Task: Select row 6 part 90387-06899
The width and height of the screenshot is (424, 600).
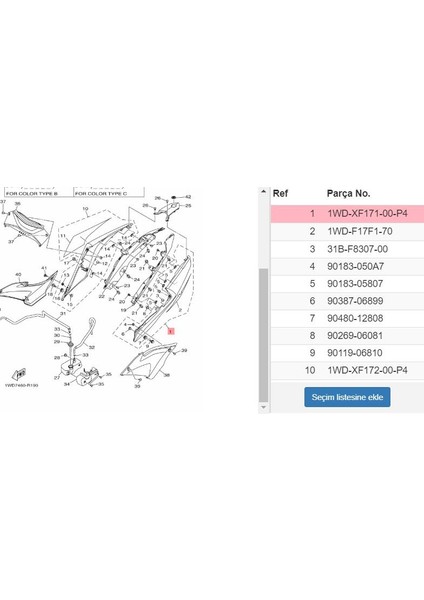Action: pos(347,301)
